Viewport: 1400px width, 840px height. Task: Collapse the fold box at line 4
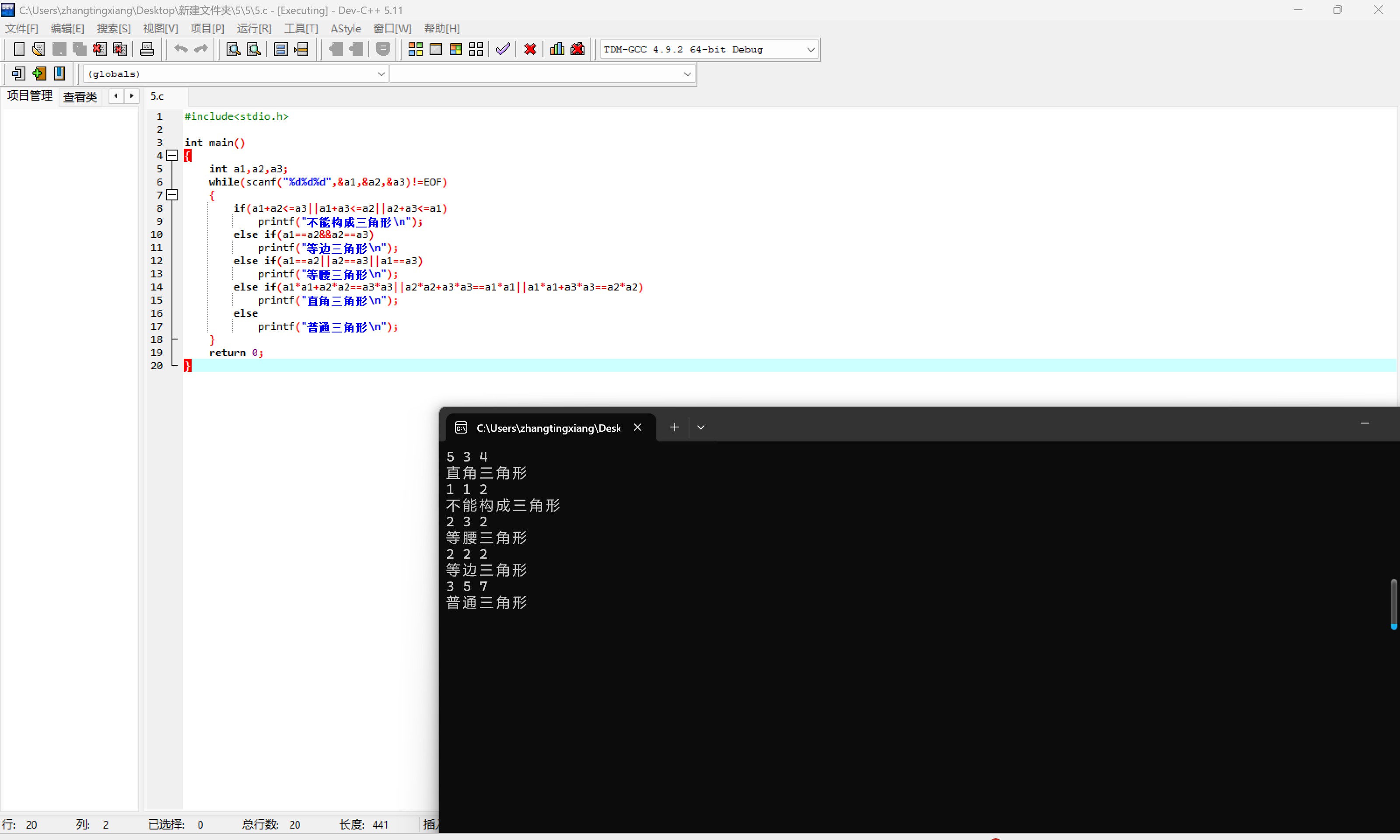tap(172, 155)
